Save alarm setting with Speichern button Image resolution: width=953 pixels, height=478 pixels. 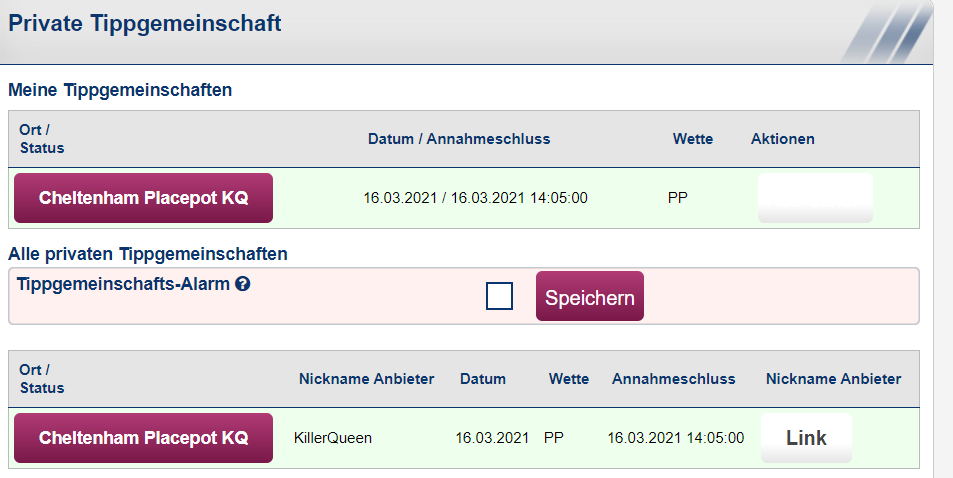[x=590, y=296]
